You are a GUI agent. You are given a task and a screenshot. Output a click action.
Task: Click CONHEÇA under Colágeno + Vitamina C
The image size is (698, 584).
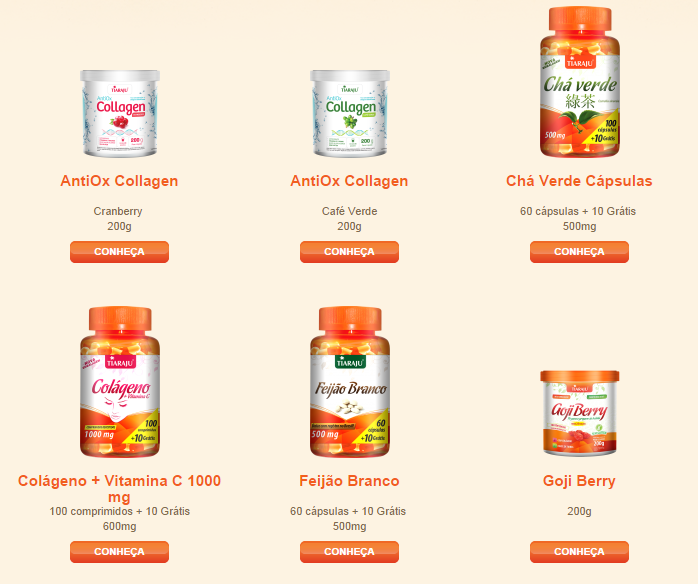click(x=119, y=552)
